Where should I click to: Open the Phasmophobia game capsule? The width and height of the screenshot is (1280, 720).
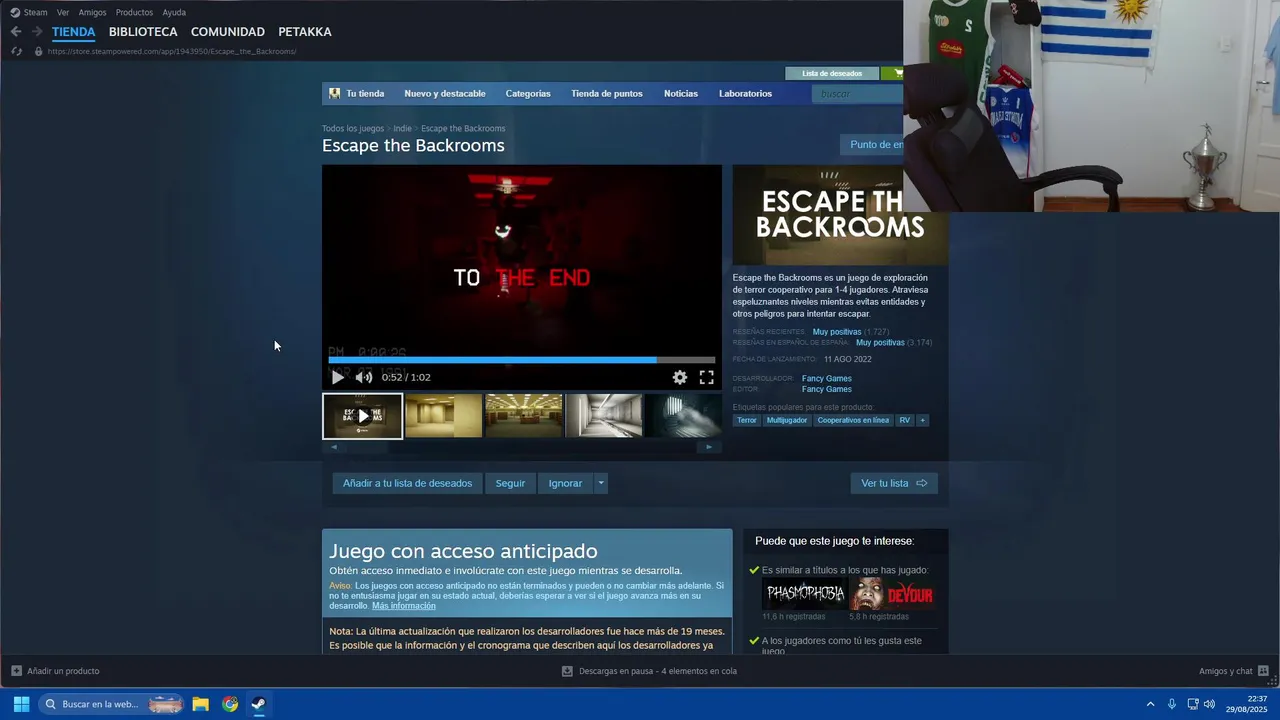pos(805,594)
